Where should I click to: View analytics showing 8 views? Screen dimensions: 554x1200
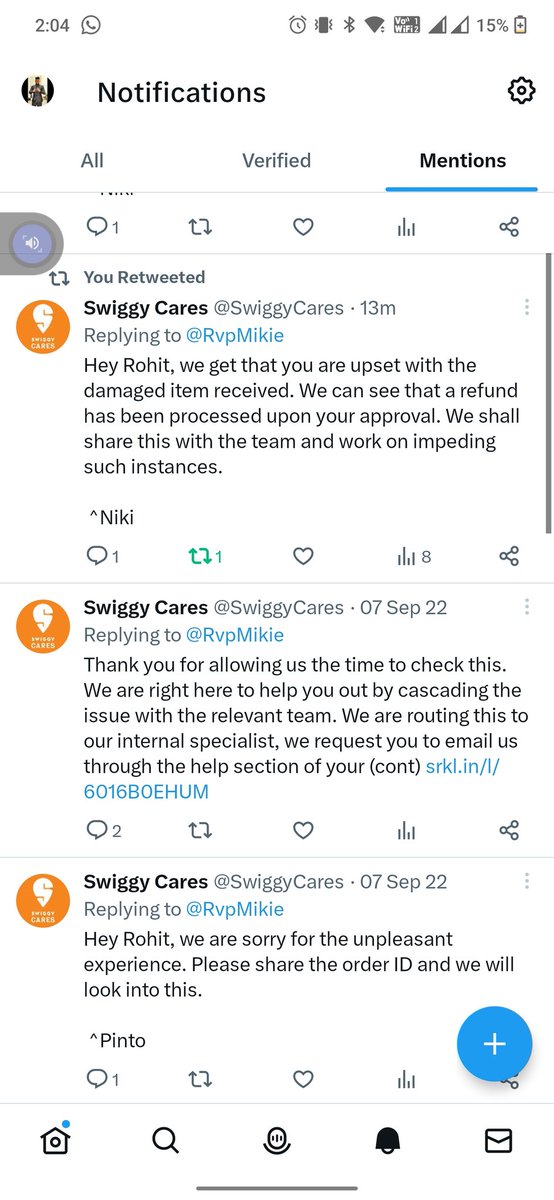[414, 556]
